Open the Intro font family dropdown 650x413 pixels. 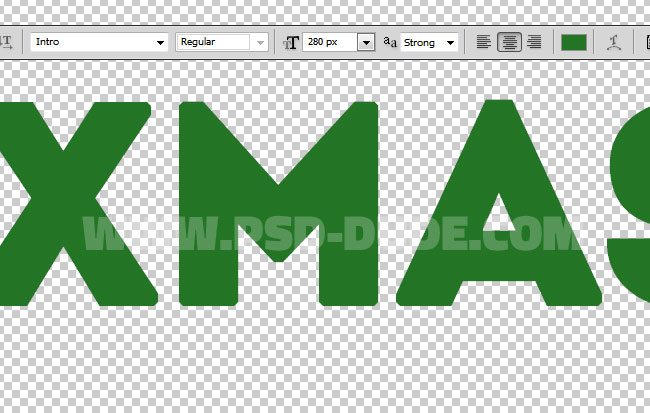(x=160, y=42)
